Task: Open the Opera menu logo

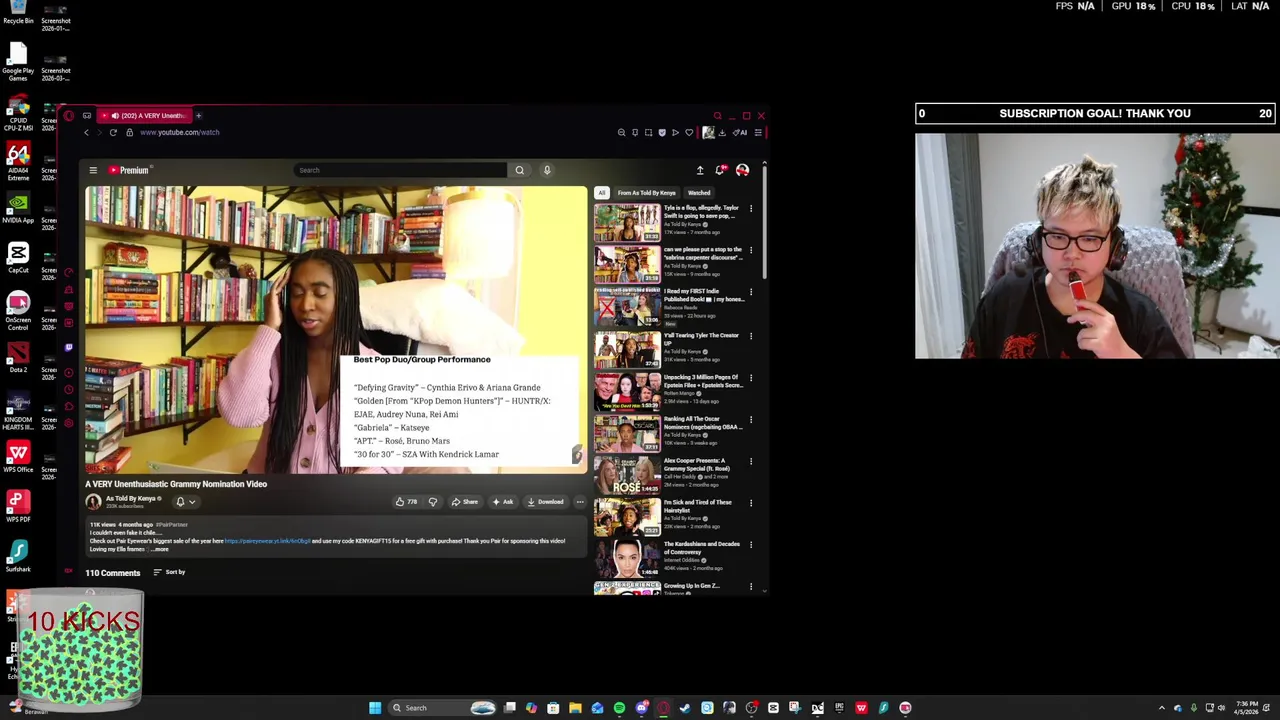Action: (x=68, y=115)
